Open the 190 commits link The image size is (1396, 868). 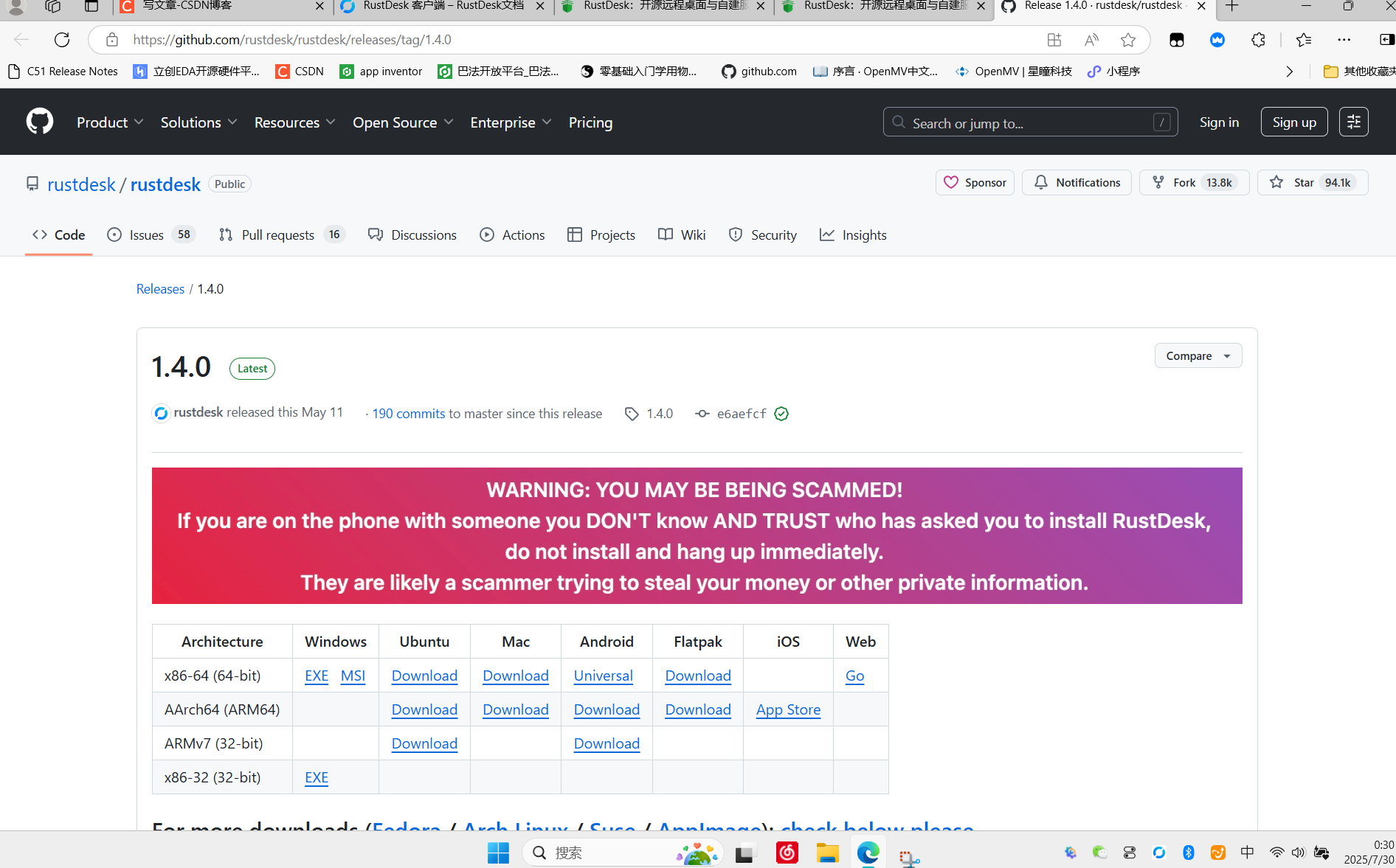click(x=409, y=414)
